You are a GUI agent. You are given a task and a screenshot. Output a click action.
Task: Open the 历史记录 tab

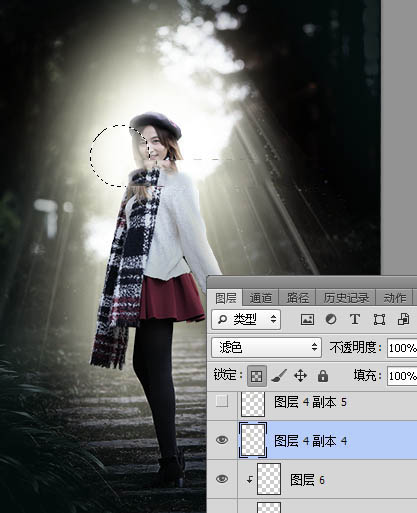(x=346, y=298)
